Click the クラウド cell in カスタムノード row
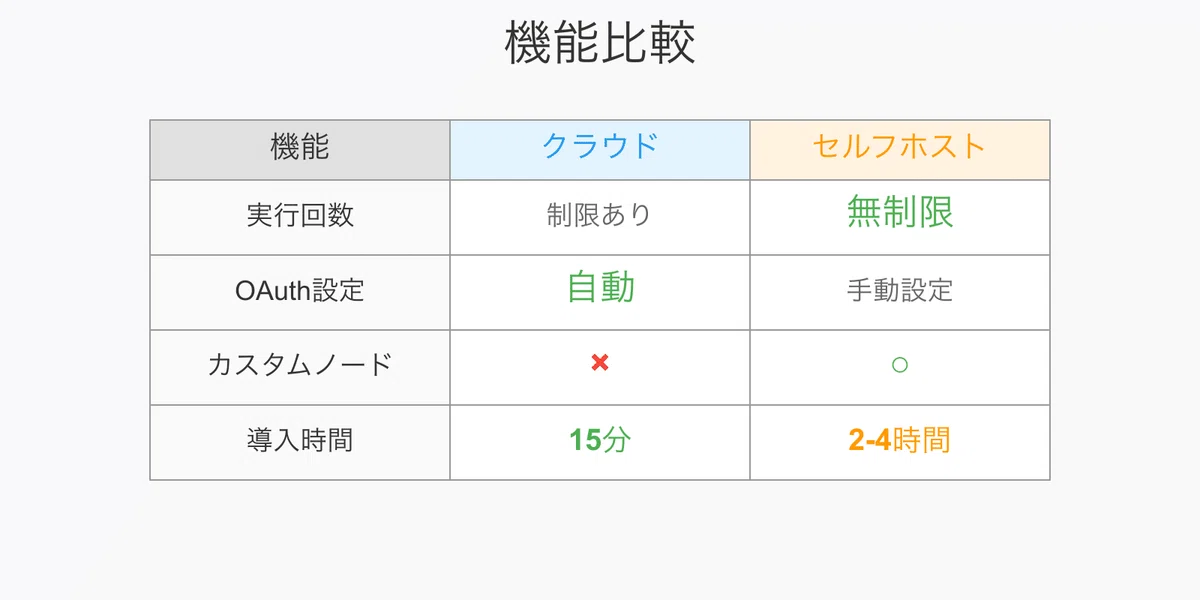This screenshot has height=600, width=1200. coord(600,367)
